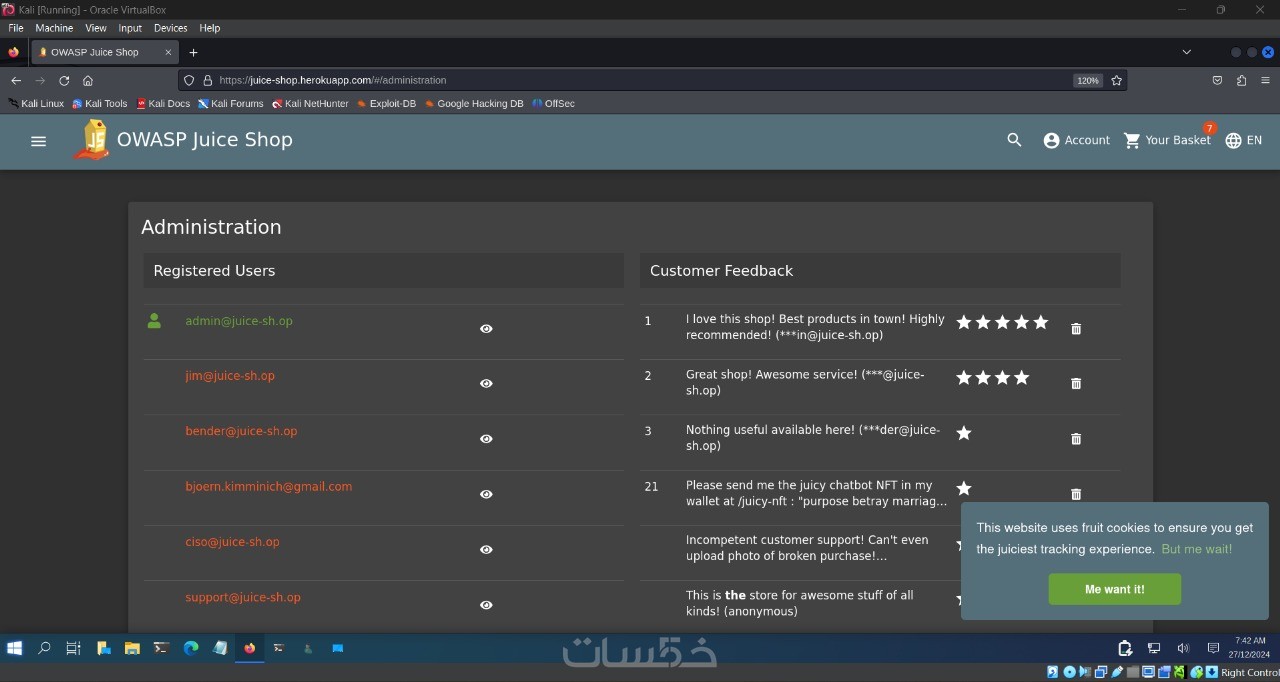
Task: Reset the 120% zoom indicator
Action: click(x=1088, y=80)
